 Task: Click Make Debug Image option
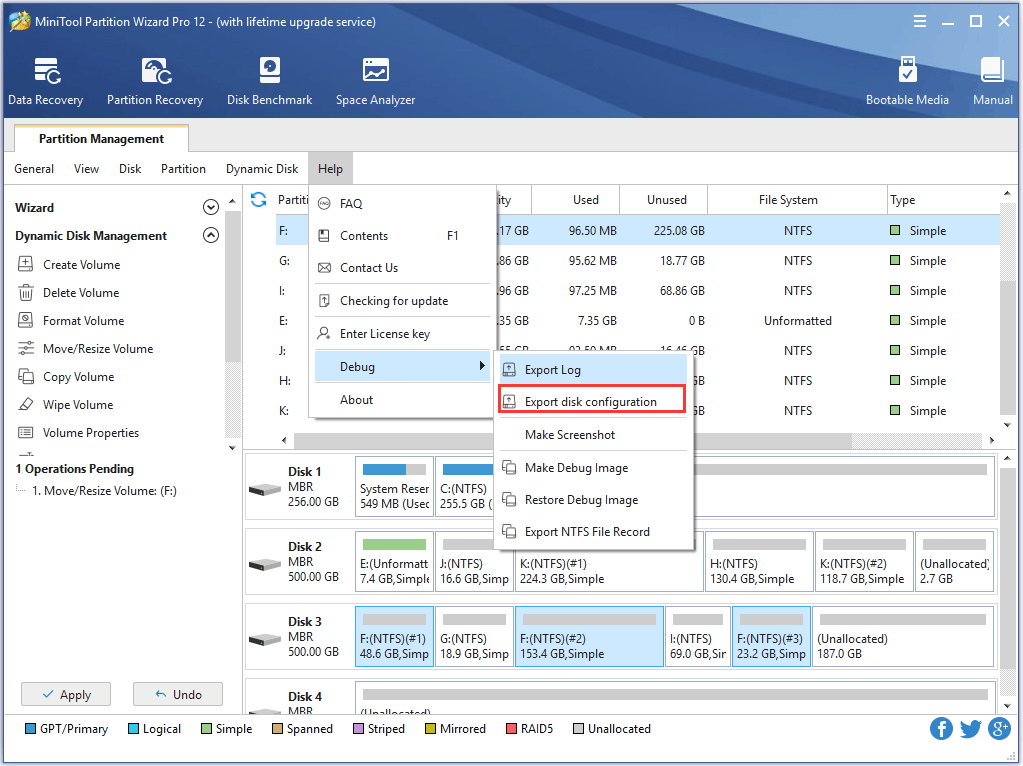576,468
